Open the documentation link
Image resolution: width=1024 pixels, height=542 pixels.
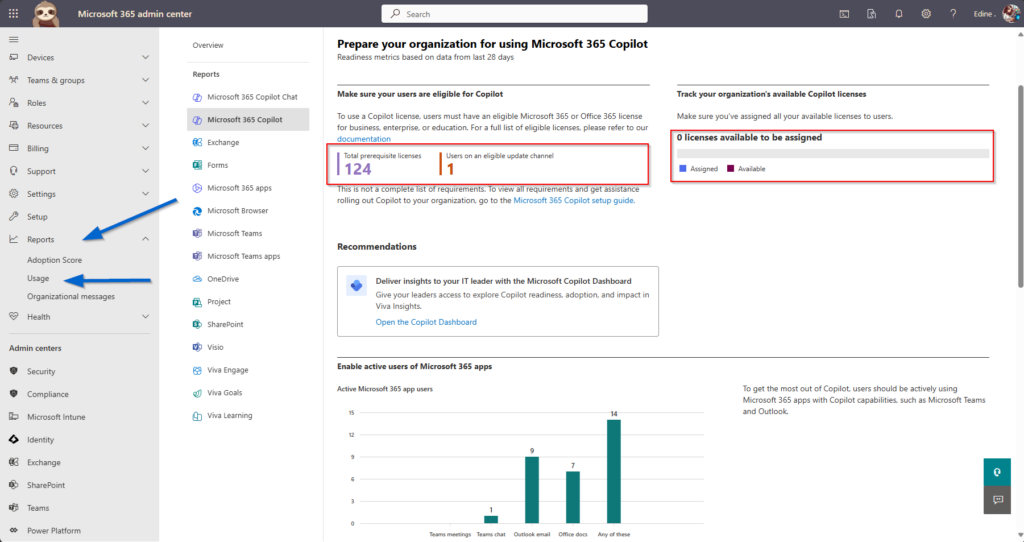tap(364, 139)
